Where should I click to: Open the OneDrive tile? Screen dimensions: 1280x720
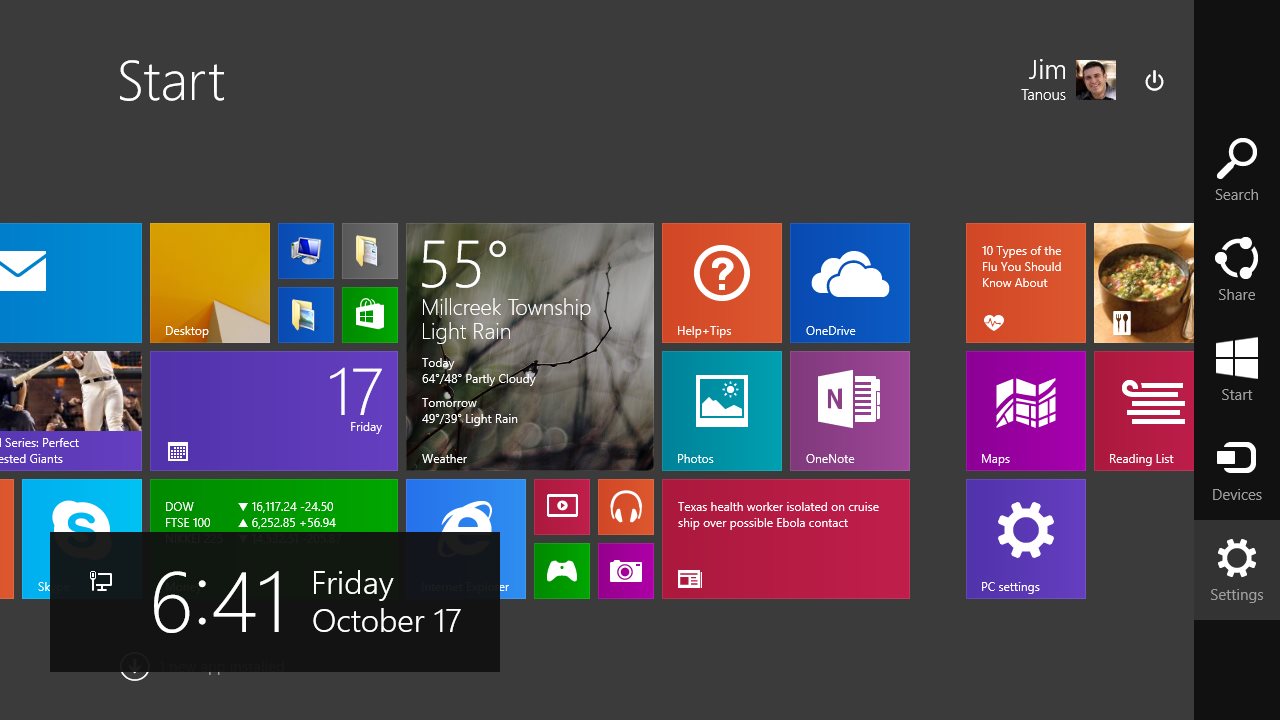[850, 283]
